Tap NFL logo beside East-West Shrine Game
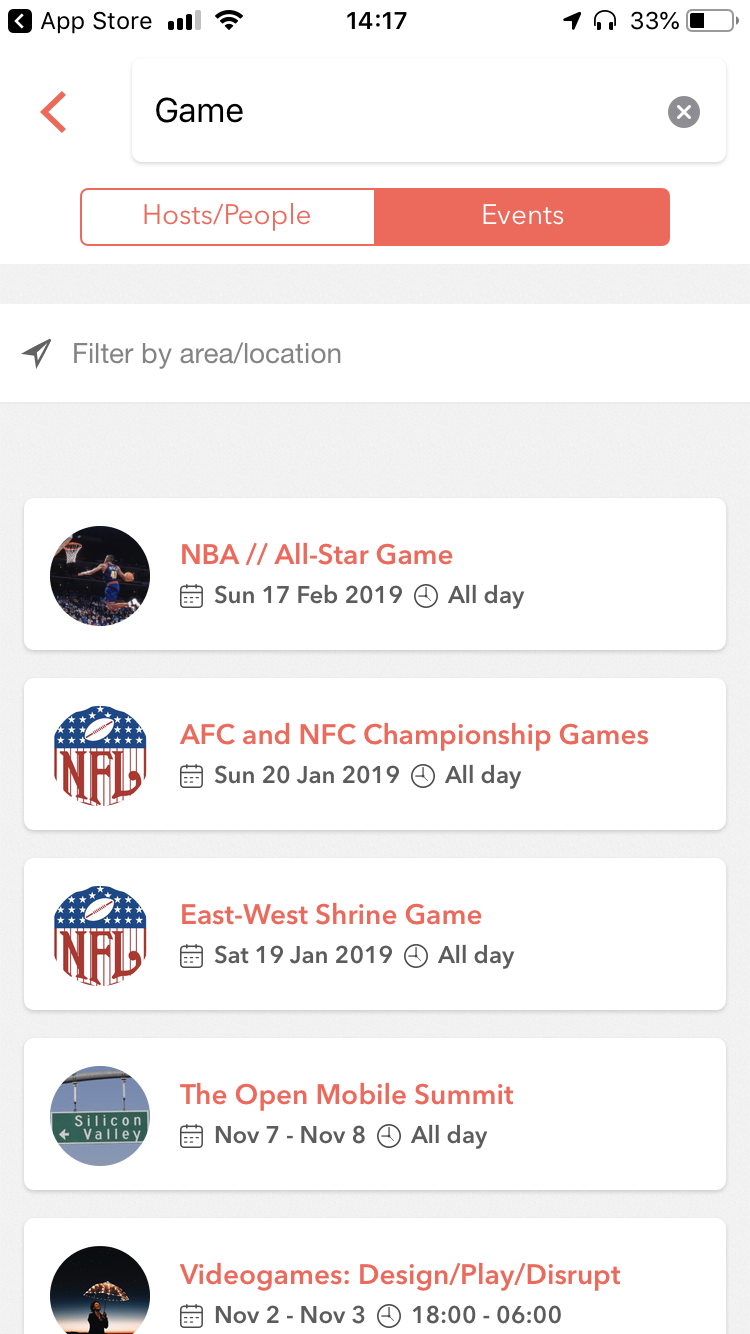The image size is (750, 1334). click(x=100, y=936)
